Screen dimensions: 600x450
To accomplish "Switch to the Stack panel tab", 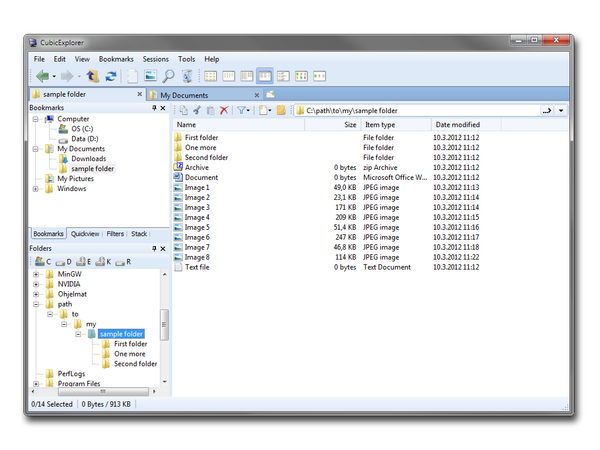I will (x=139, y=234).
